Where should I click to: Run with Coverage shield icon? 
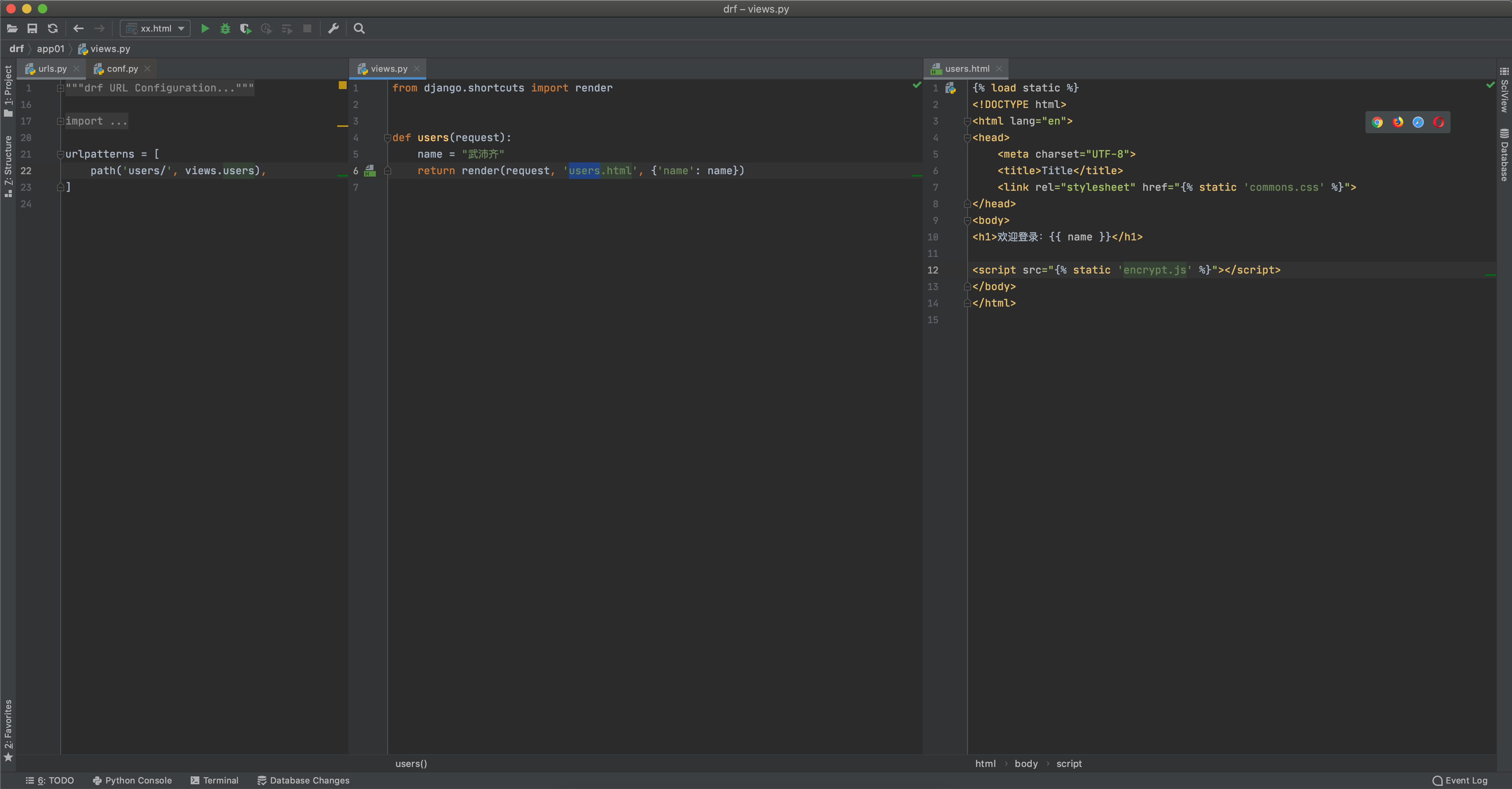pos(245,28)
